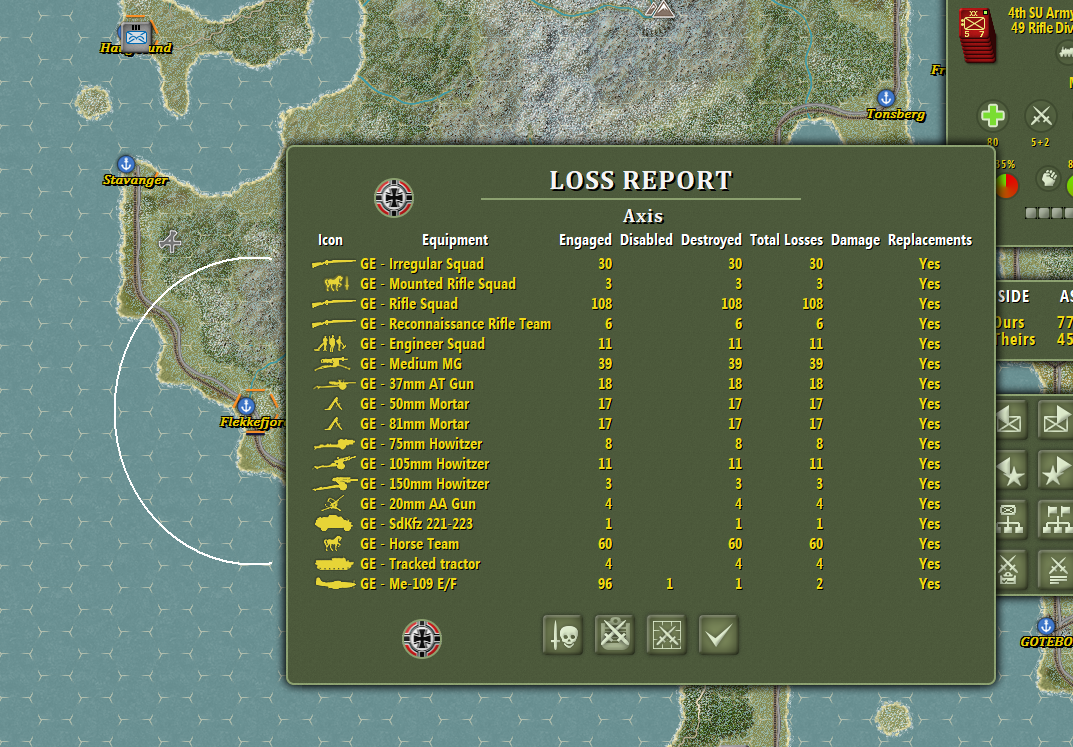This screenshot has height=747, width=1073.
Task: Select the GE - 37mm AT Gun row
Action: [642, 384]
